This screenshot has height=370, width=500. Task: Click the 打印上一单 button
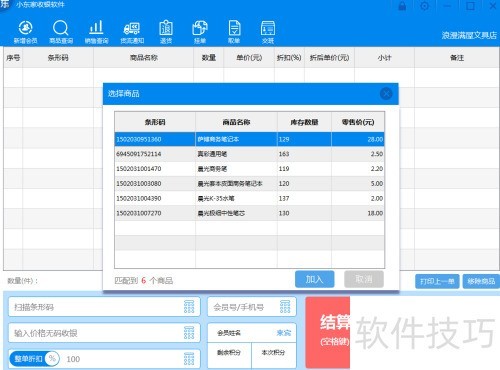point(437,281)
